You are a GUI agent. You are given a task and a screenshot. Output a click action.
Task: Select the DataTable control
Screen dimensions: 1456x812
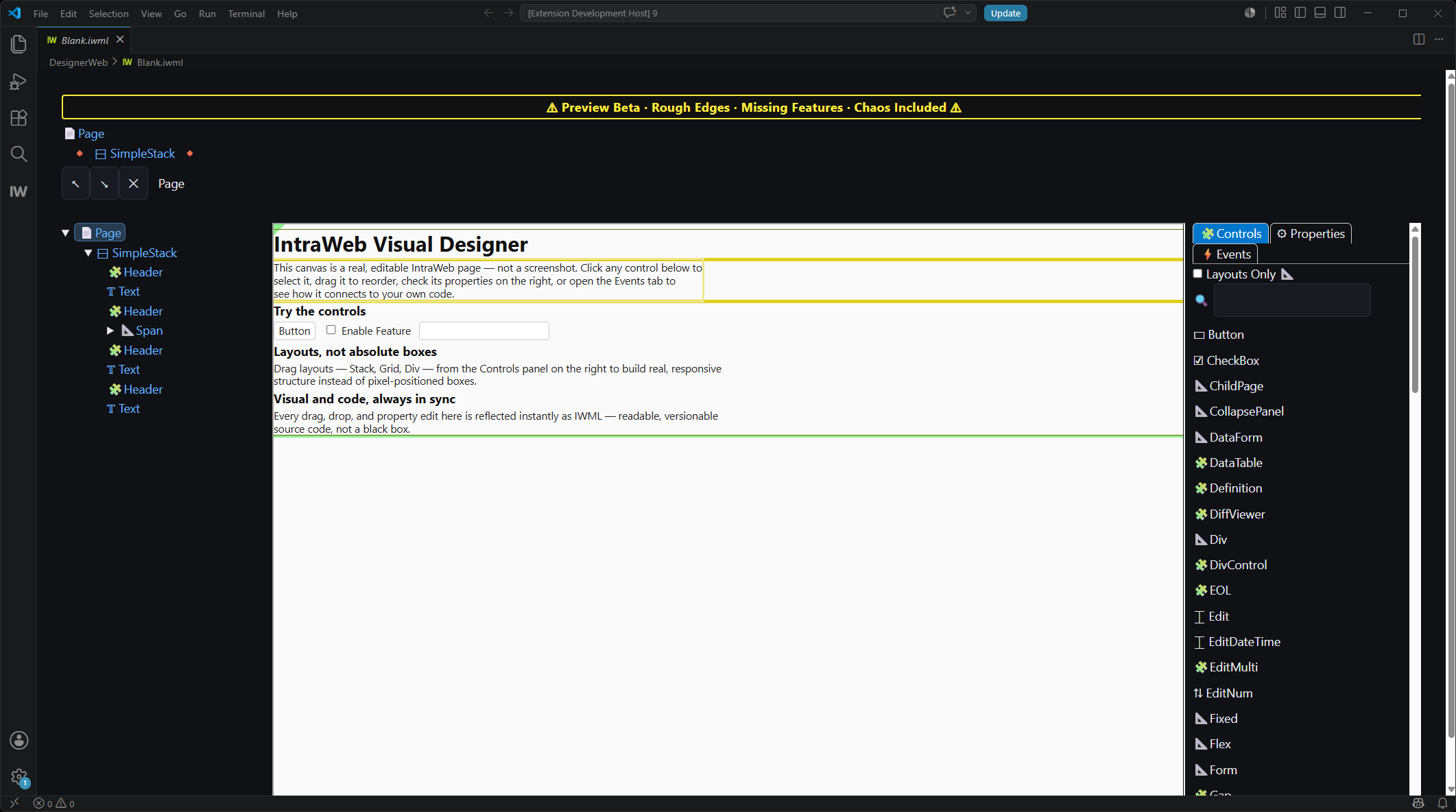(x=1229, y=463)
